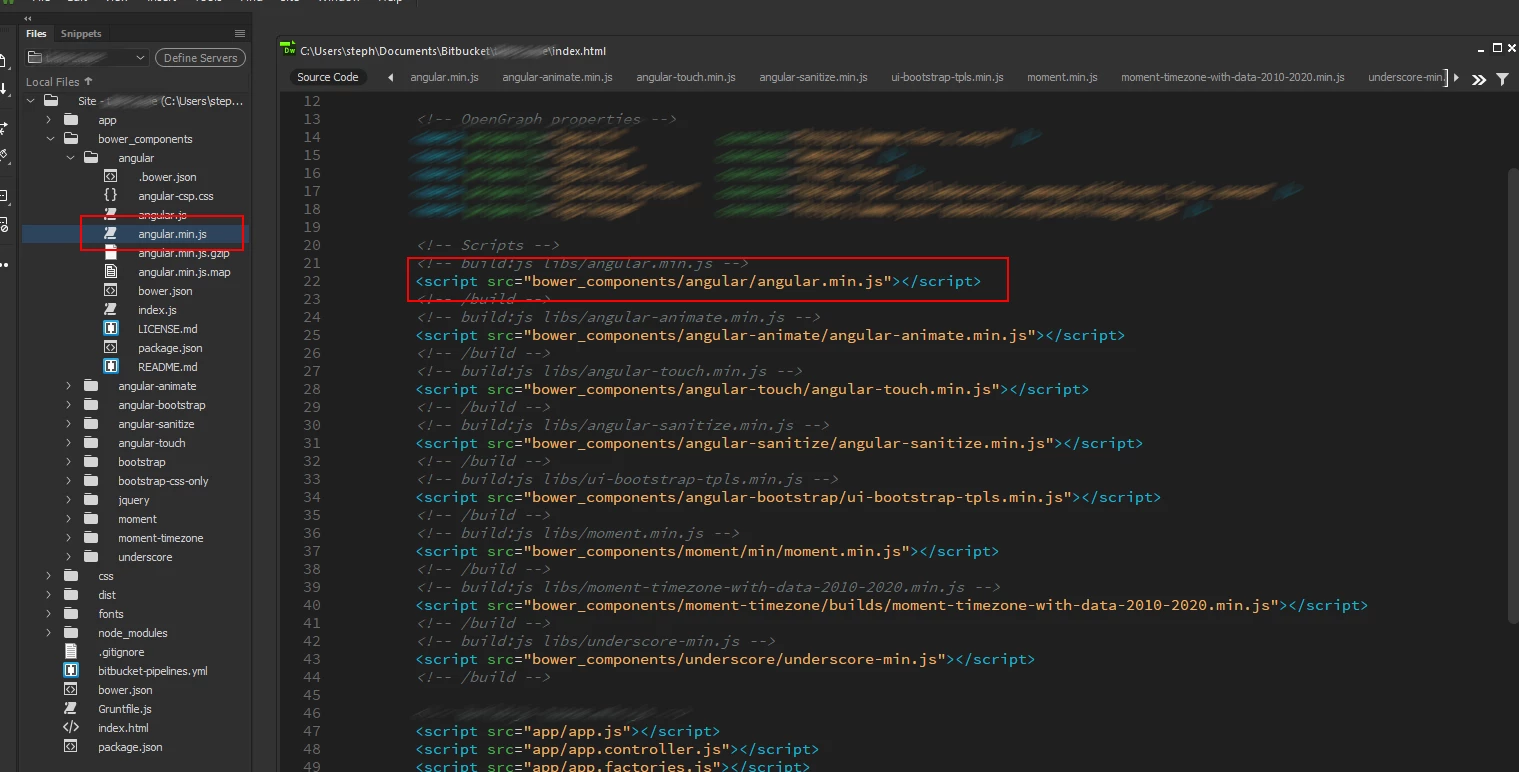Open related file ui-bootstrap-tpls.min.js
The image size is (1519, 772).
947,77
